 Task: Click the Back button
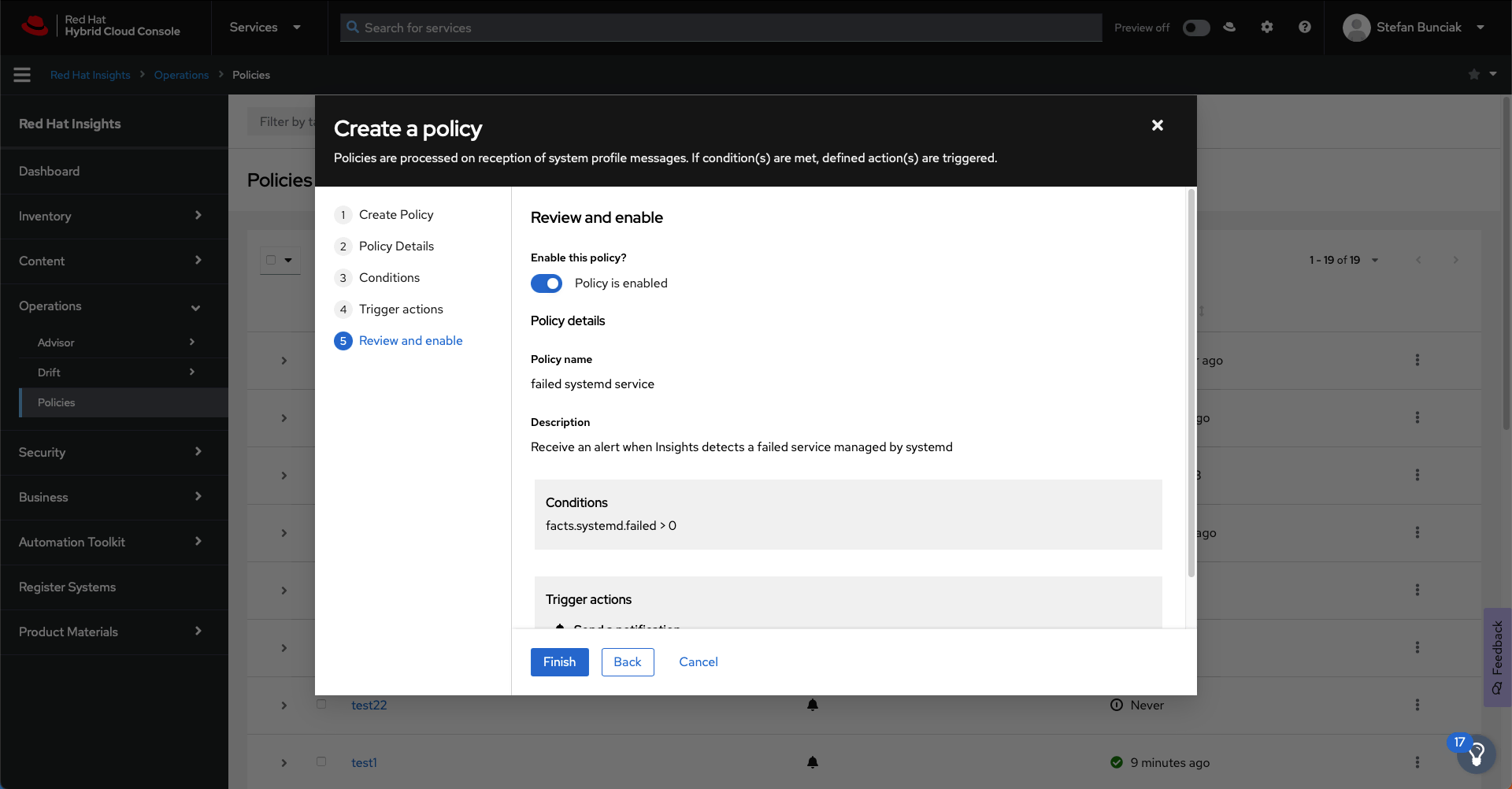(627, 662)
